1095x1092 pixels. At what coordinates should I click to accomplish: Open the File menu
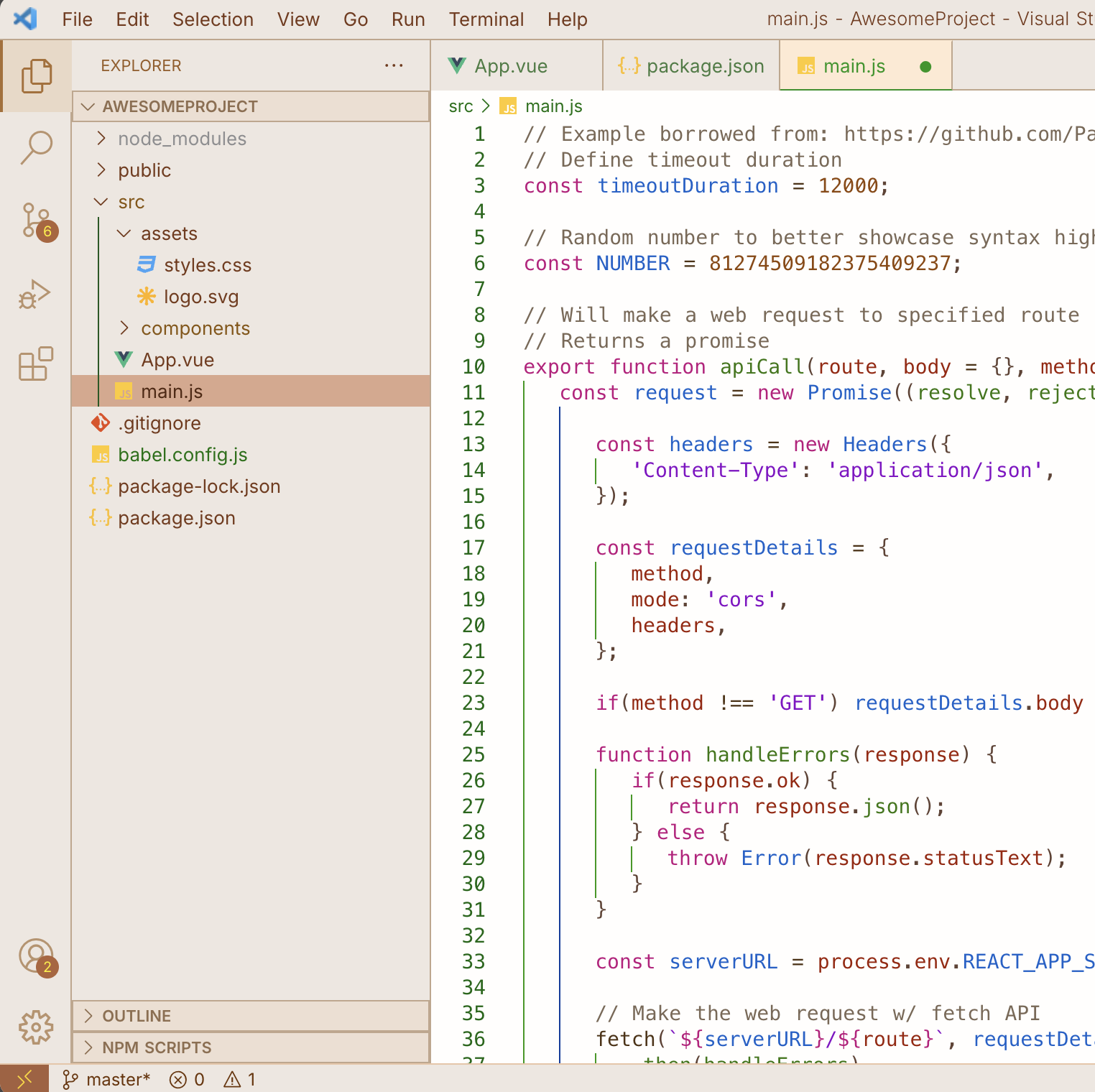tap(78, 19)
